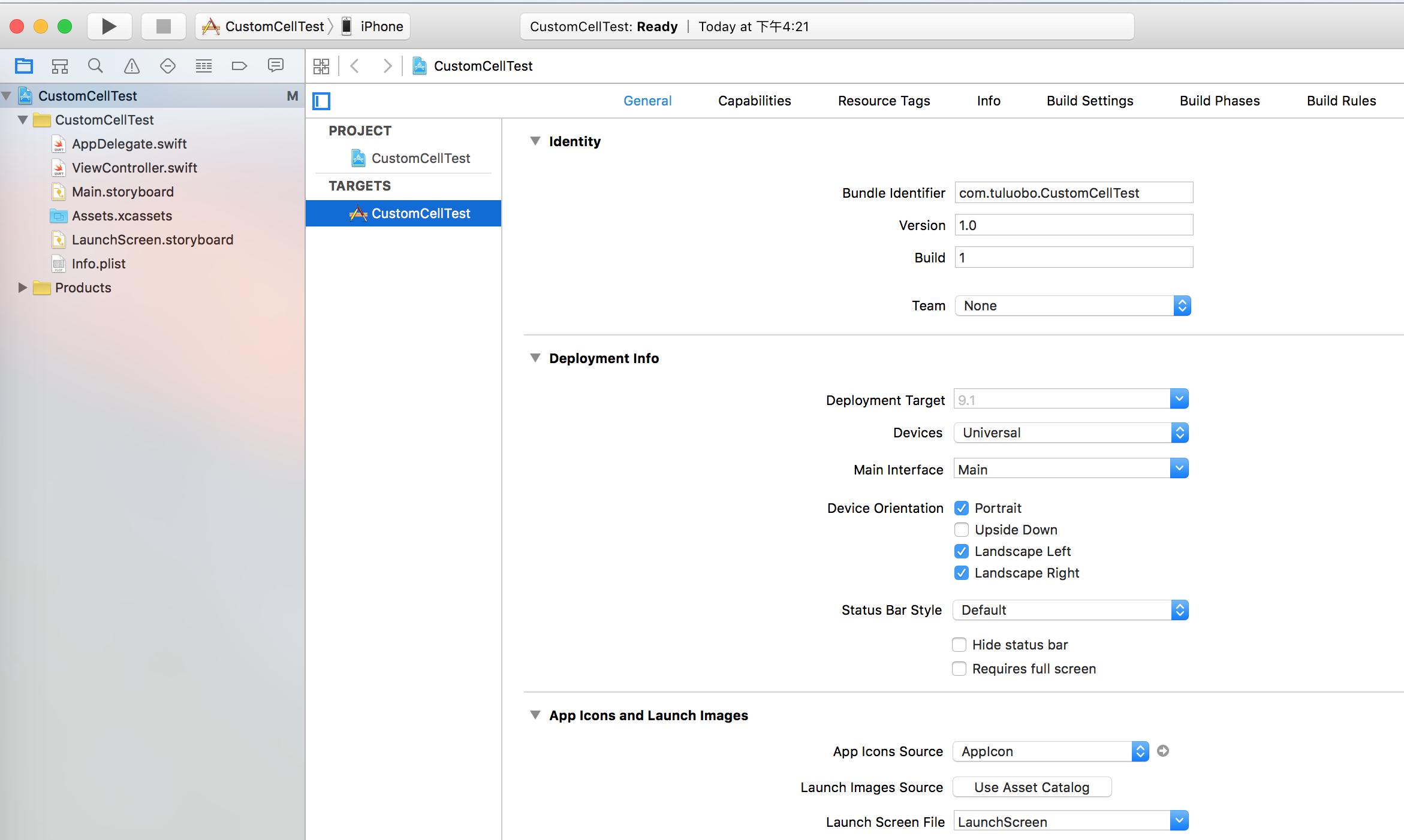Toggle Portrait orientation checkbox

coord(962,508)
